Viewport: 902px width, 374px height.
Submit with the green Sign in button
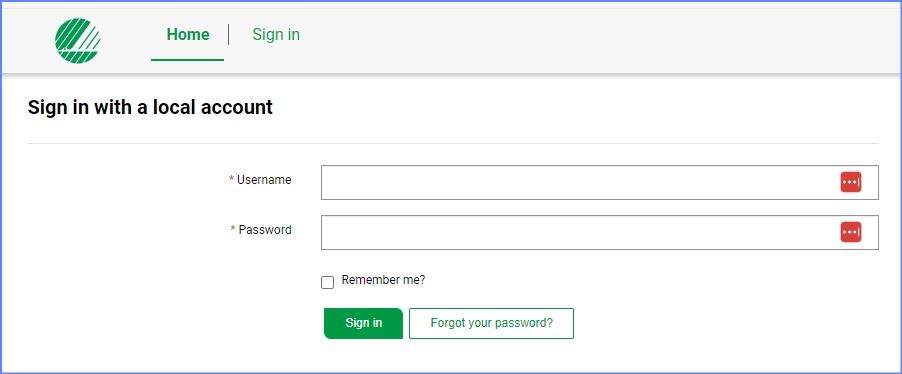[x=363, y=323]
